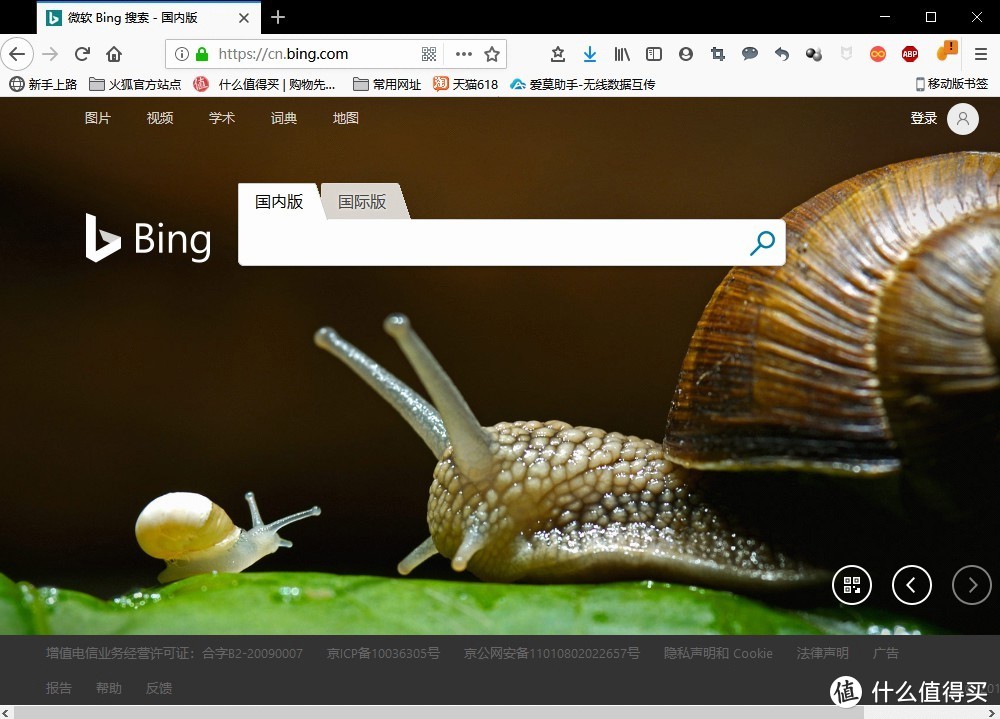Close the Bing search tab
Image resolution: width=1000 pixels, height=719 pixels.
(244, 18)
